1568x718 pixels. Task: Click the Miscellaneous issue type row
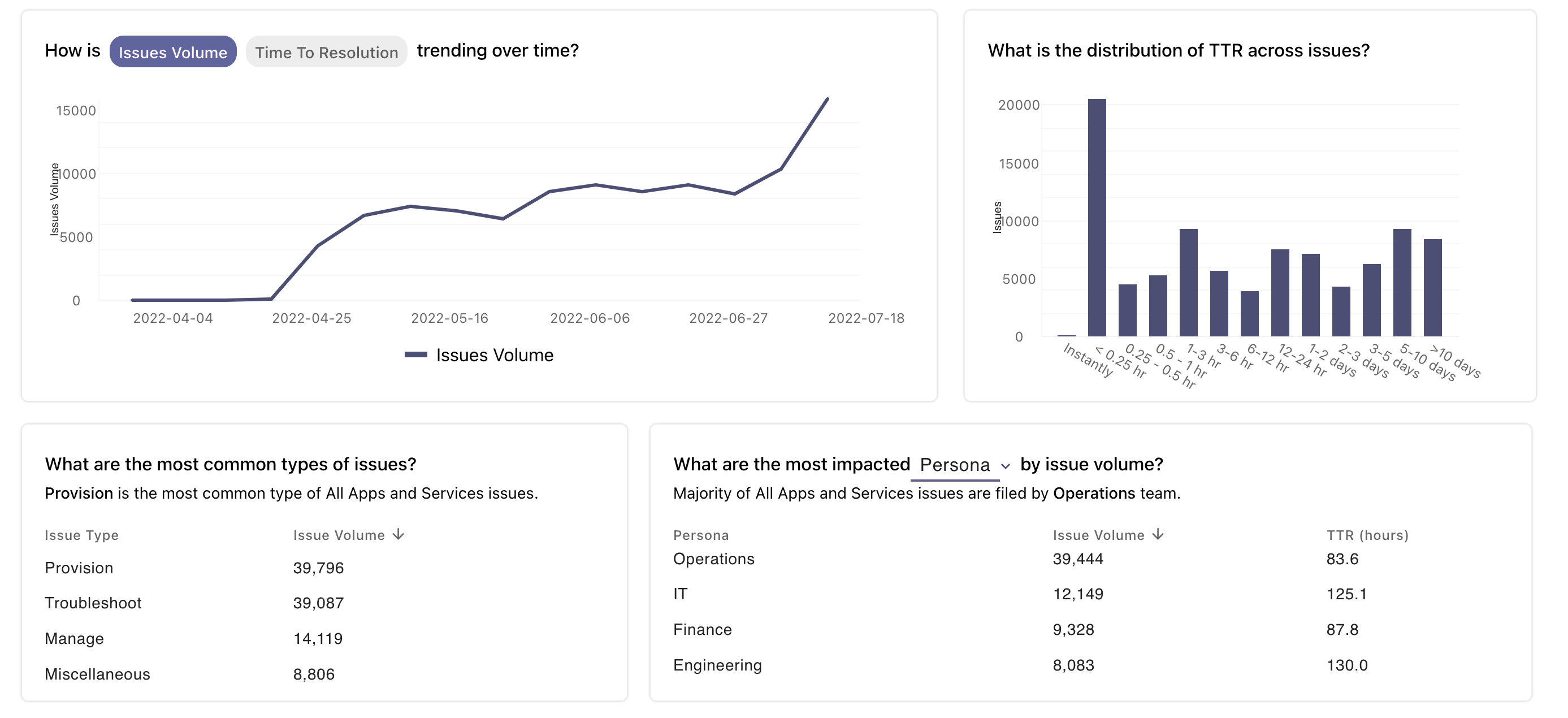pyautogui.click(x=97, y=675)
